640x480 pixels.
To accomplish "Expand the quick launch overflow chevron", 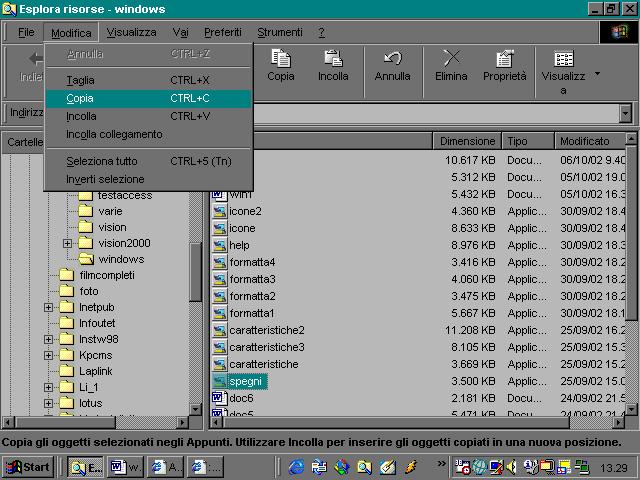I will click(441, 463).
